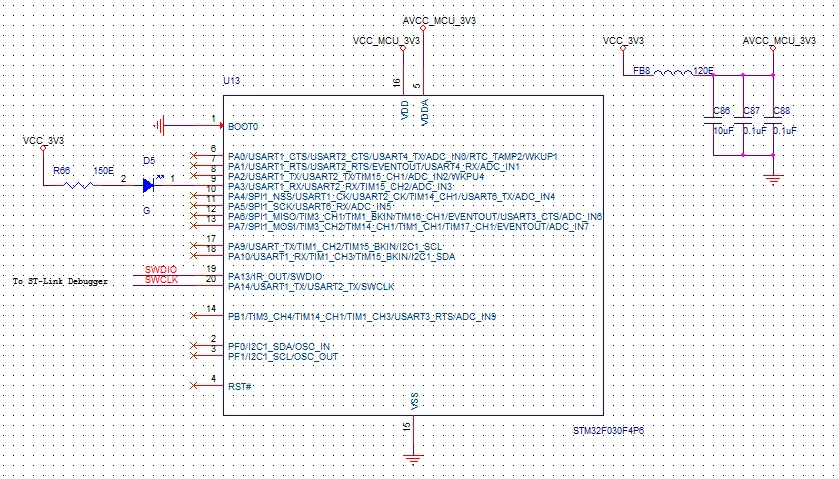Select ground symbol under the capacitors

[773, 179]
